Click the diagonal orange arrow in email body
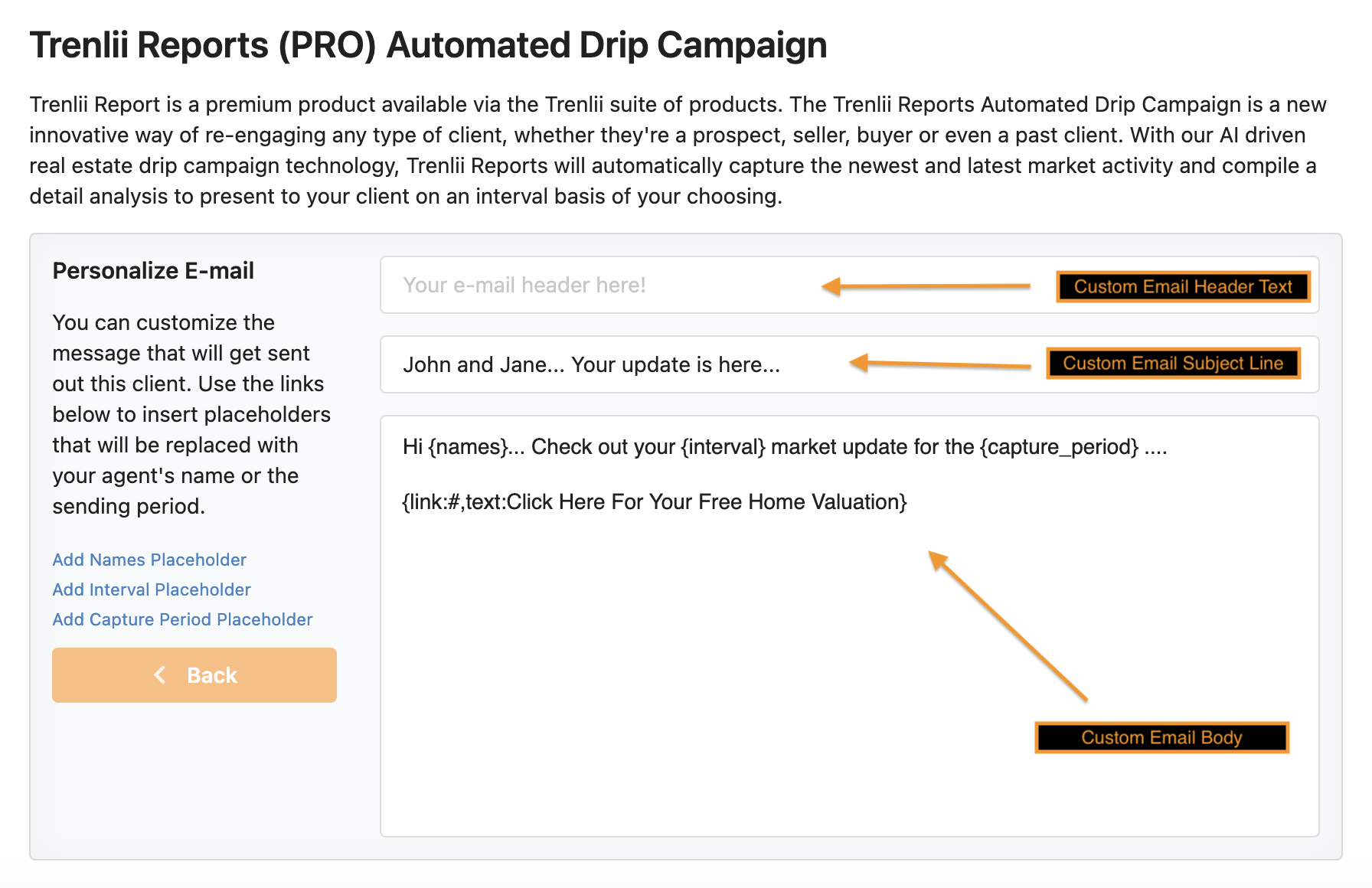Image resolution: width=1372 pixels, height=888 pixels. [x=1008, y=626]
